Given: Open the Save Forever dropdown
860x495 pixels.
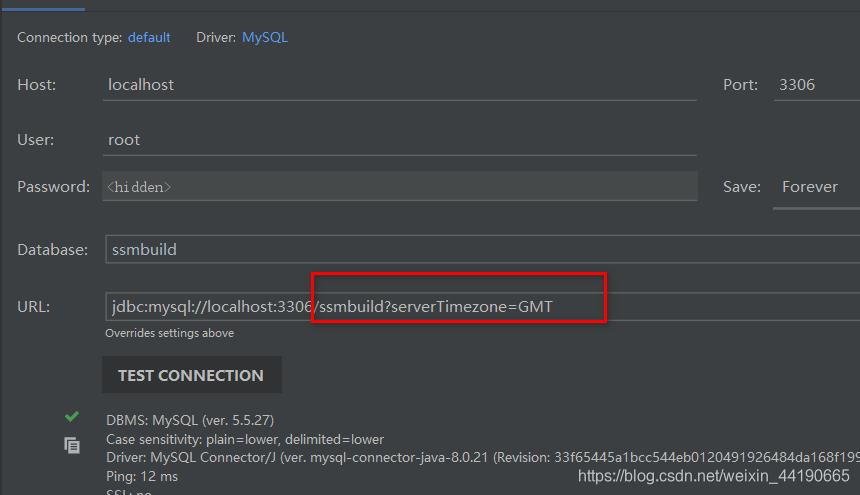Looking at the screenshot, I should pos(817,187).
